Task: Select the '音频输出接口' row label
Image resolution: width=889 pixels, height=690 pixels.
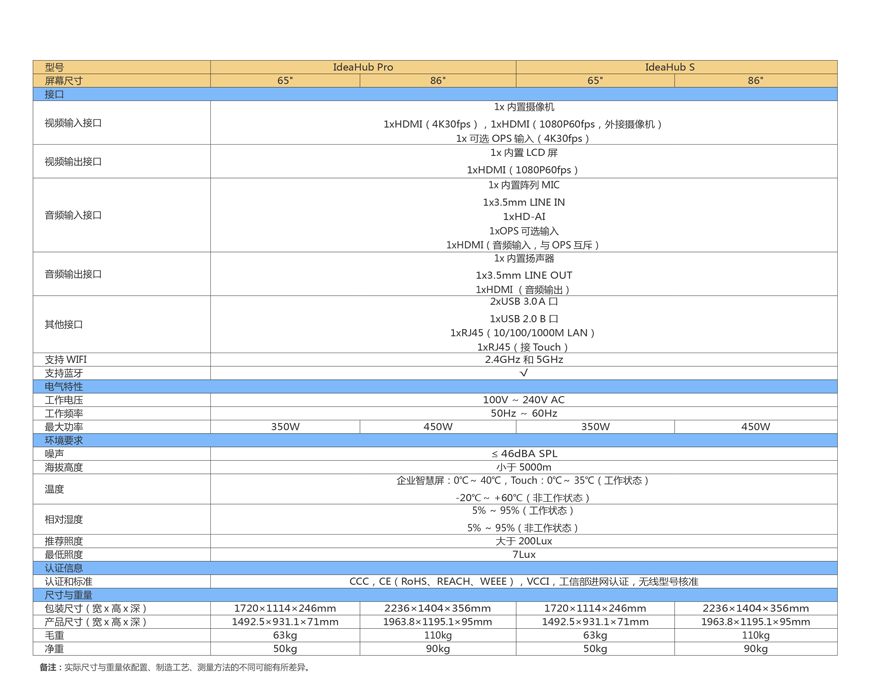Action: point(73,274)
